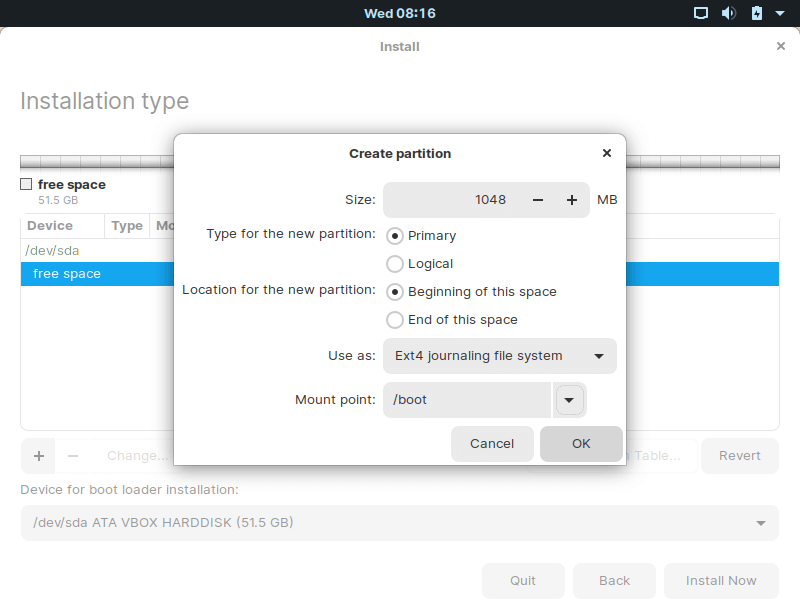Expand the Mount point dropdown arrow
800x600 pixels.
[569, 400]
